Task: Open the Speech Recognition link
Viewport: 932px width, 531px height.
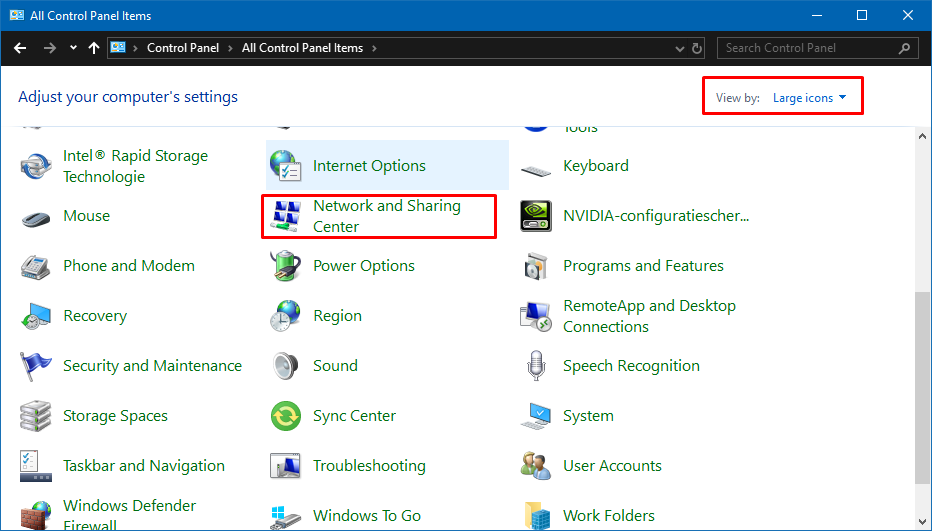Action: [x=631, y=365]
